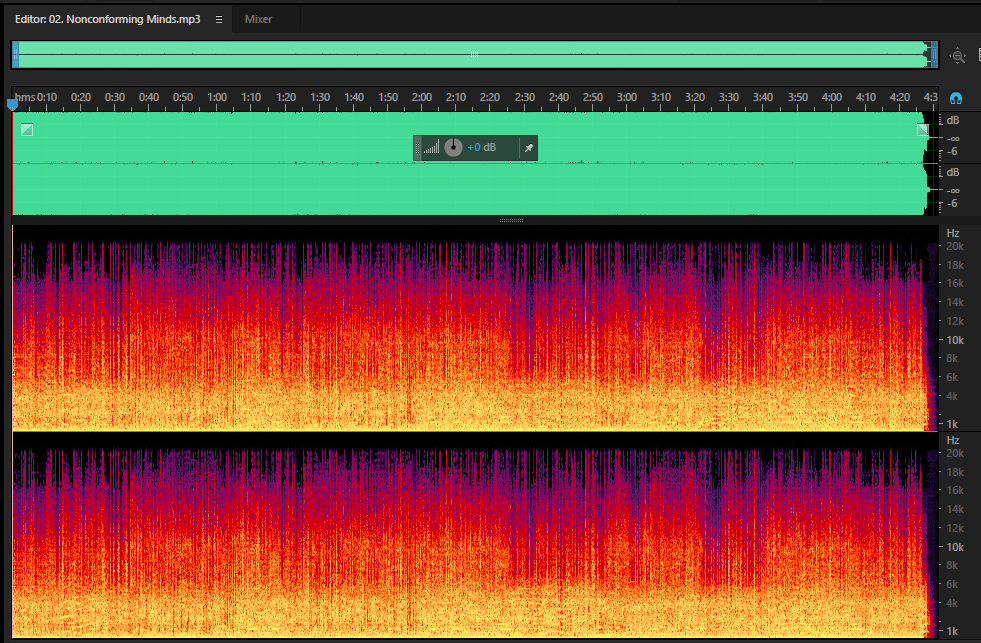Click 1k on the lower spectrogram scale
This screenshot has width=981, height=643.
(x=952, y=631)
